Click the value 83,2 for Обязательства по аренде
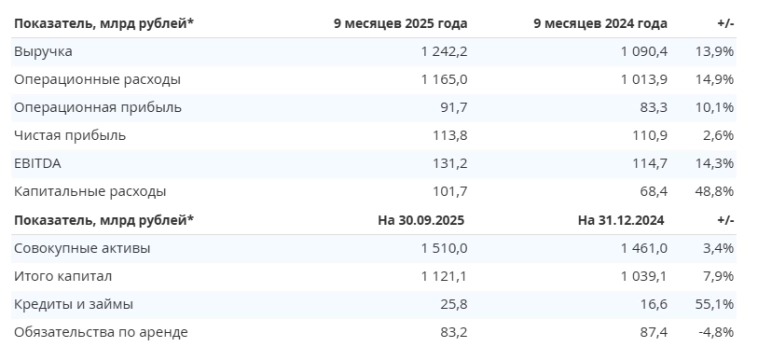 (454, 332)
